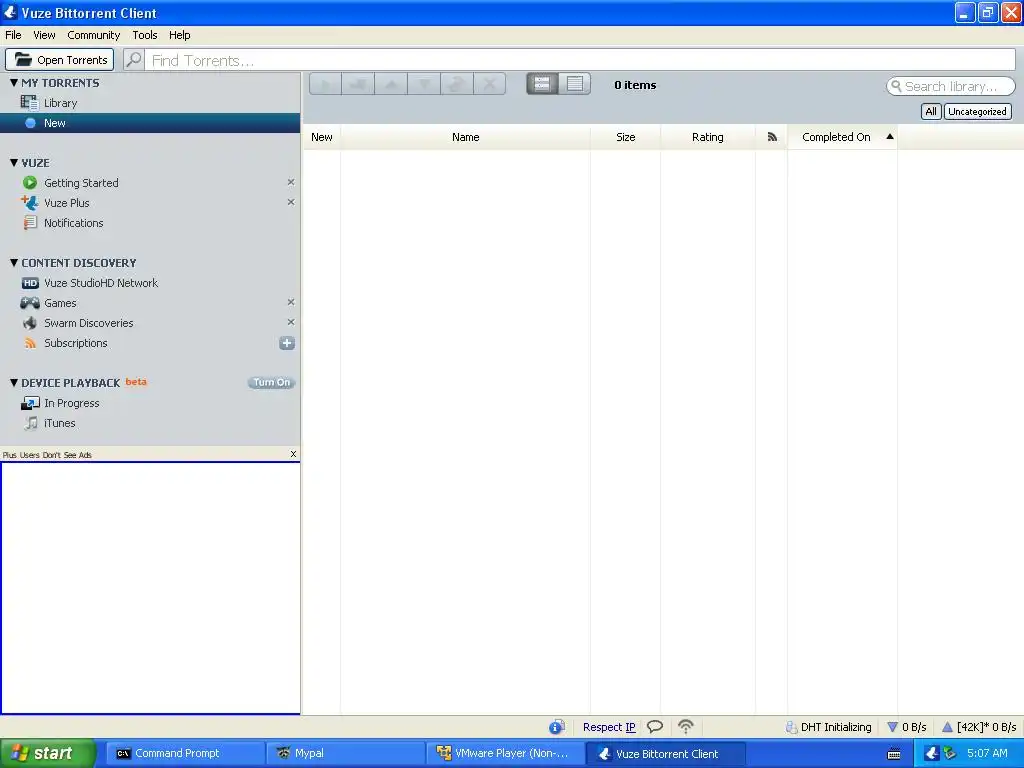This screenshot has width=1024, height=768.
Task: Open the Vuze Plus sidebar item
Action: coord(66,203)
